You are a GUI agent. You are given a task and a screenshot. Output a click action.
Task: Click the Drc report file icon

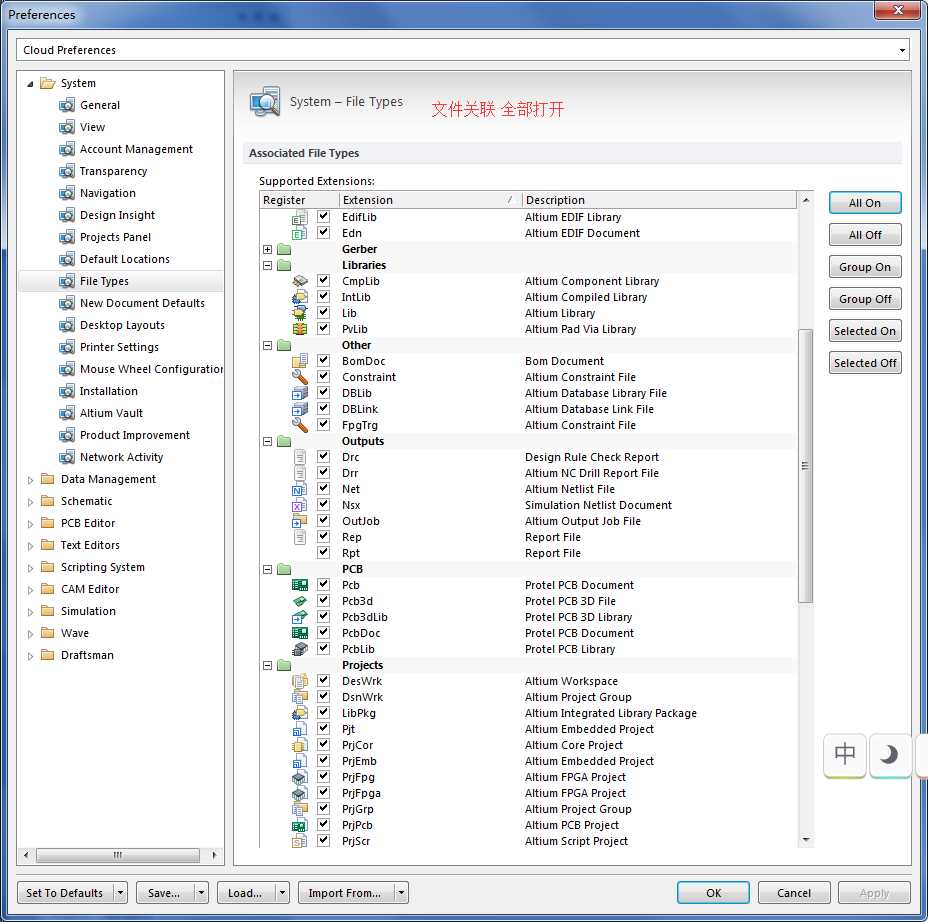pos(300,457)
